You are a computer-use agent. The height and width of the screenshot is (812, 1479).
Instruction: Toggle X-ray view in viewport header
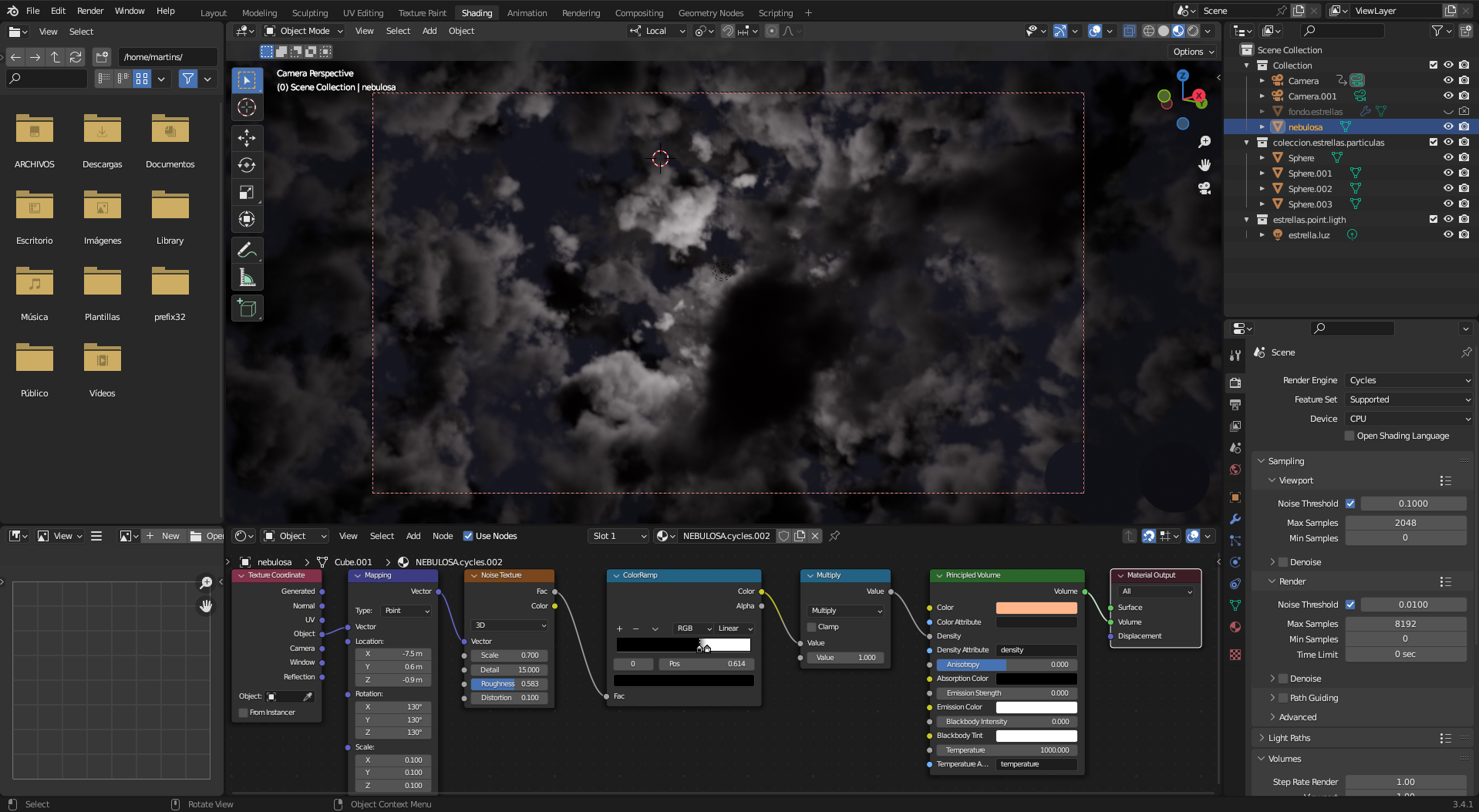[x=1129, y=31]
